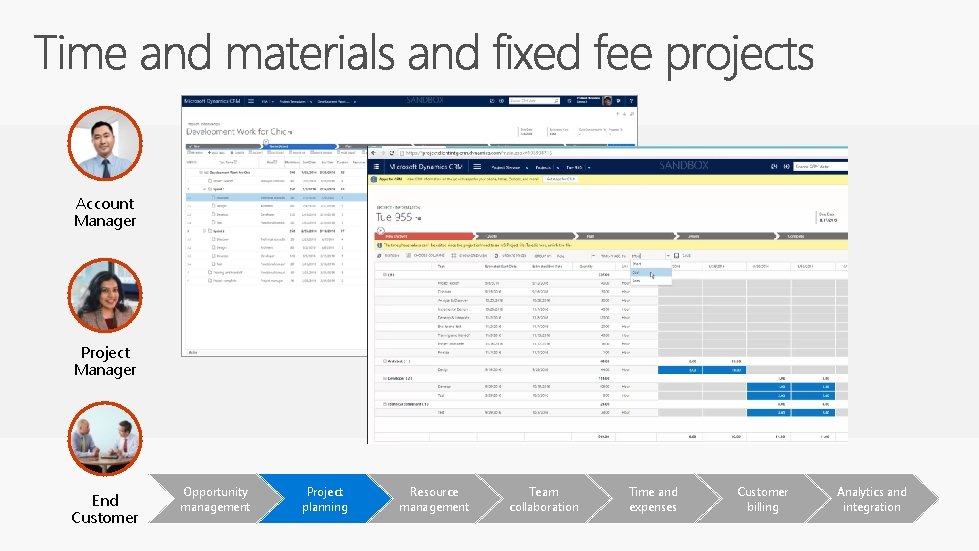
Task: Click the Choose Columns button
Action: (425, 256)
